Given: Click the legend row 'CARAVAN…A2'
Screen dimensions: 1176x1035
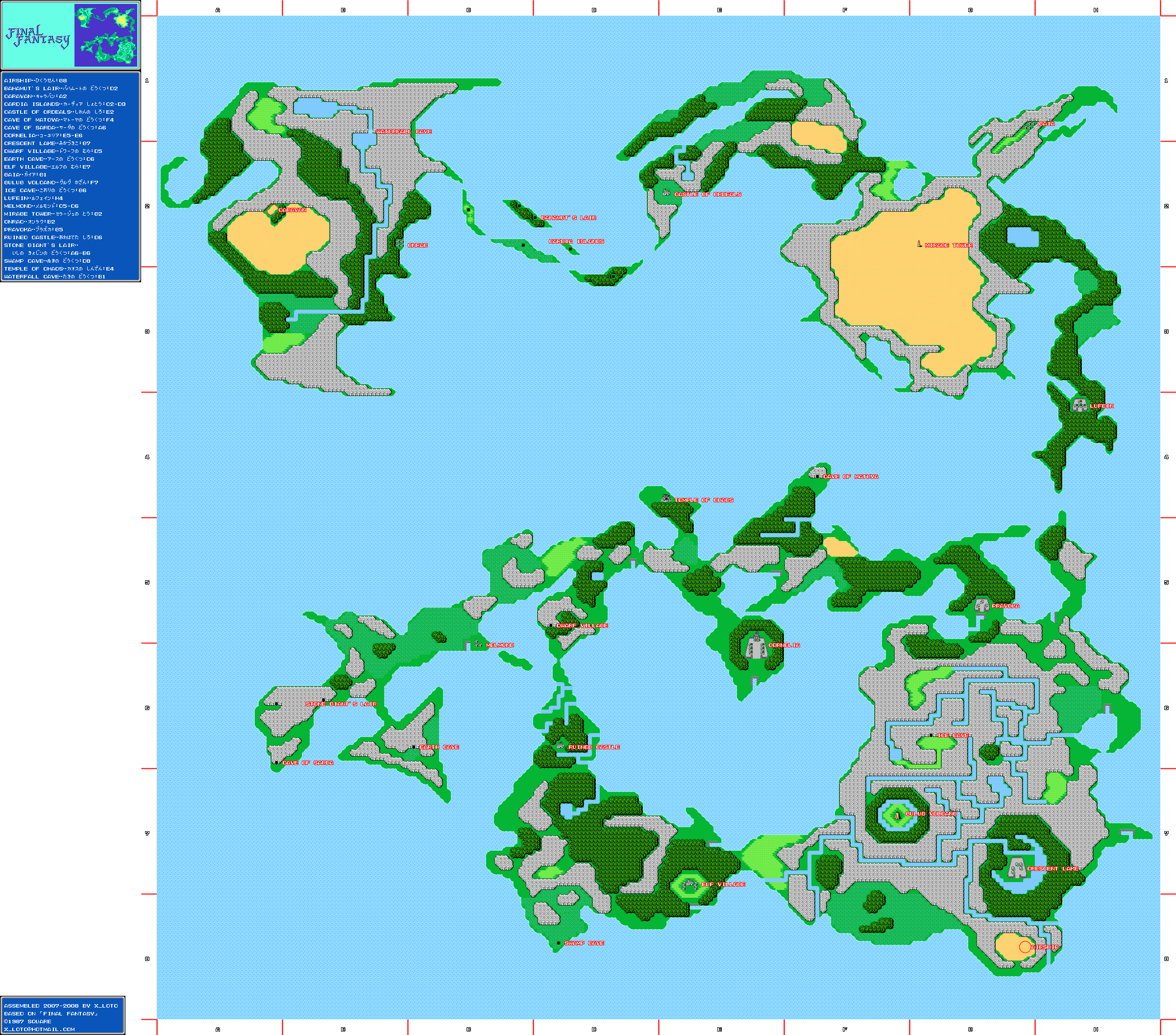Looking at the screenshot, I should (36, 96).
